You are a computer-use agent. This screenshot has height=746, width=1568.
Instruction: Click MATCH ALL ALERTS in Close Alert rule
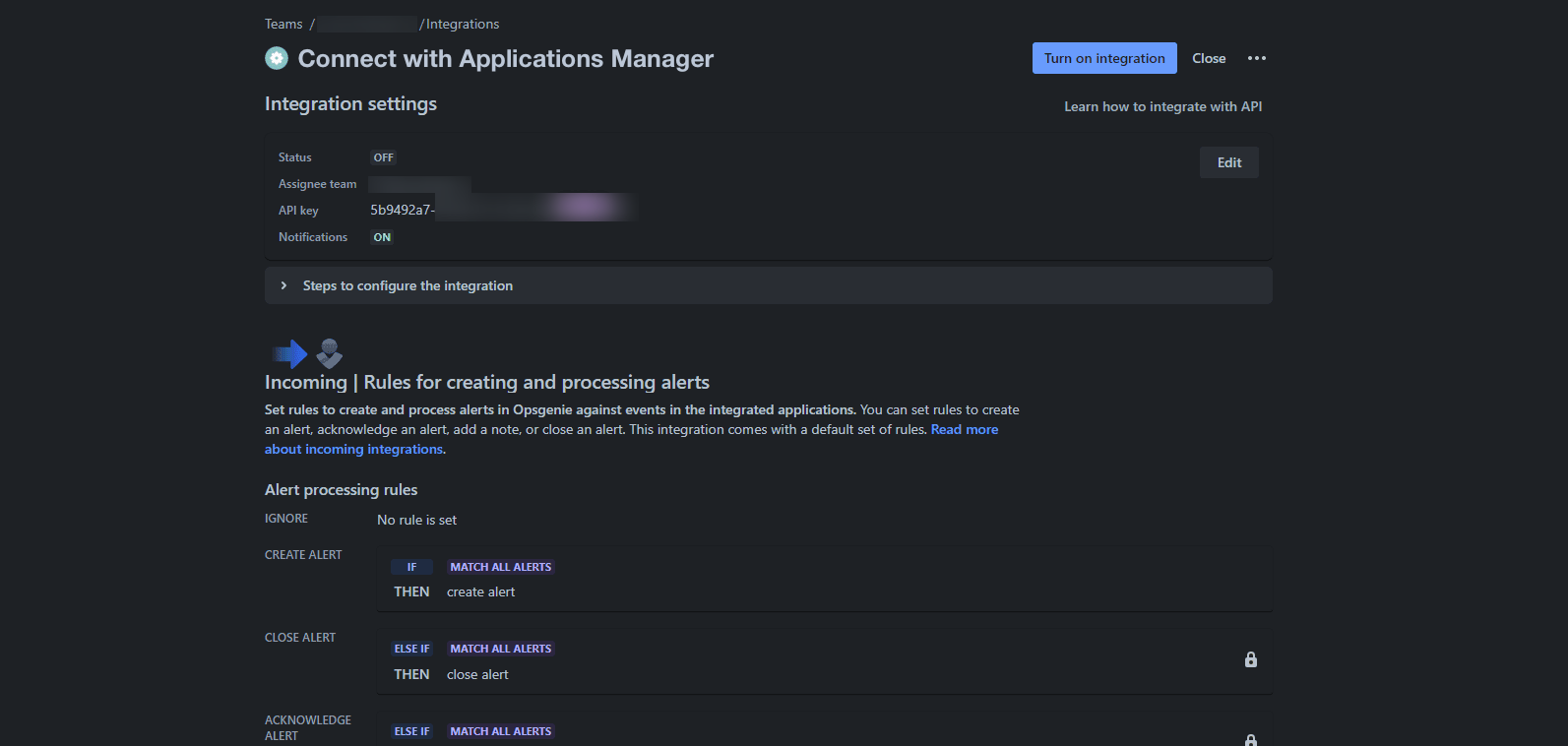[x=501, y=649]
